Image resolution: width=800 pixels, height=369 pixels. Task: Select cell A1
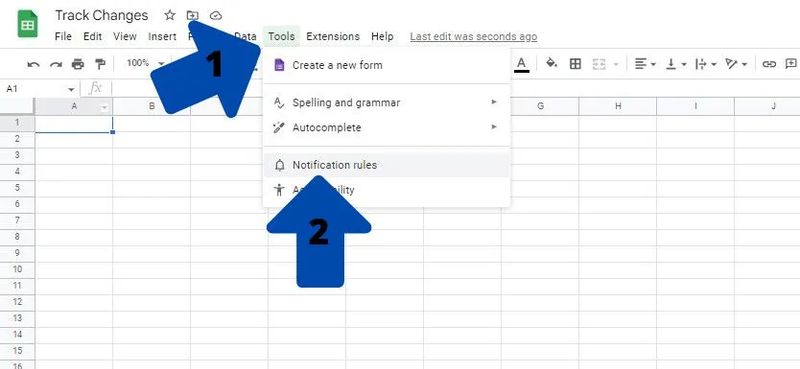point(74,124)
